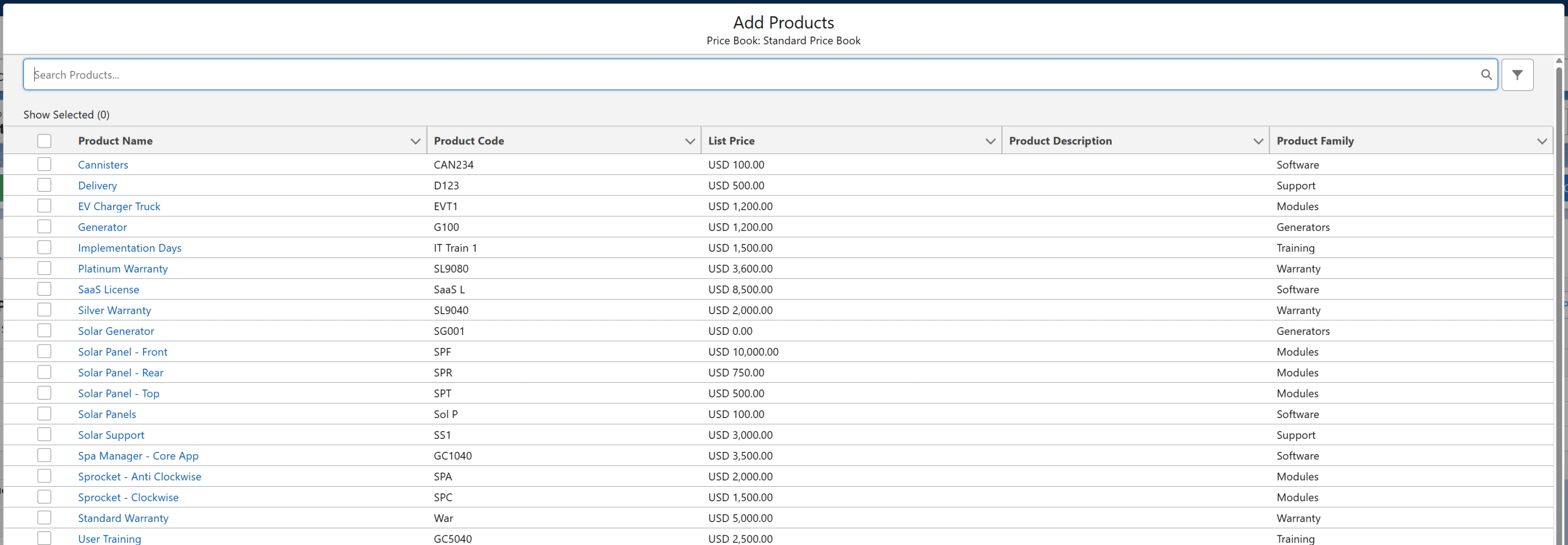
Task: Expand Product Name column menu chevron
Action: coord(415,141)
